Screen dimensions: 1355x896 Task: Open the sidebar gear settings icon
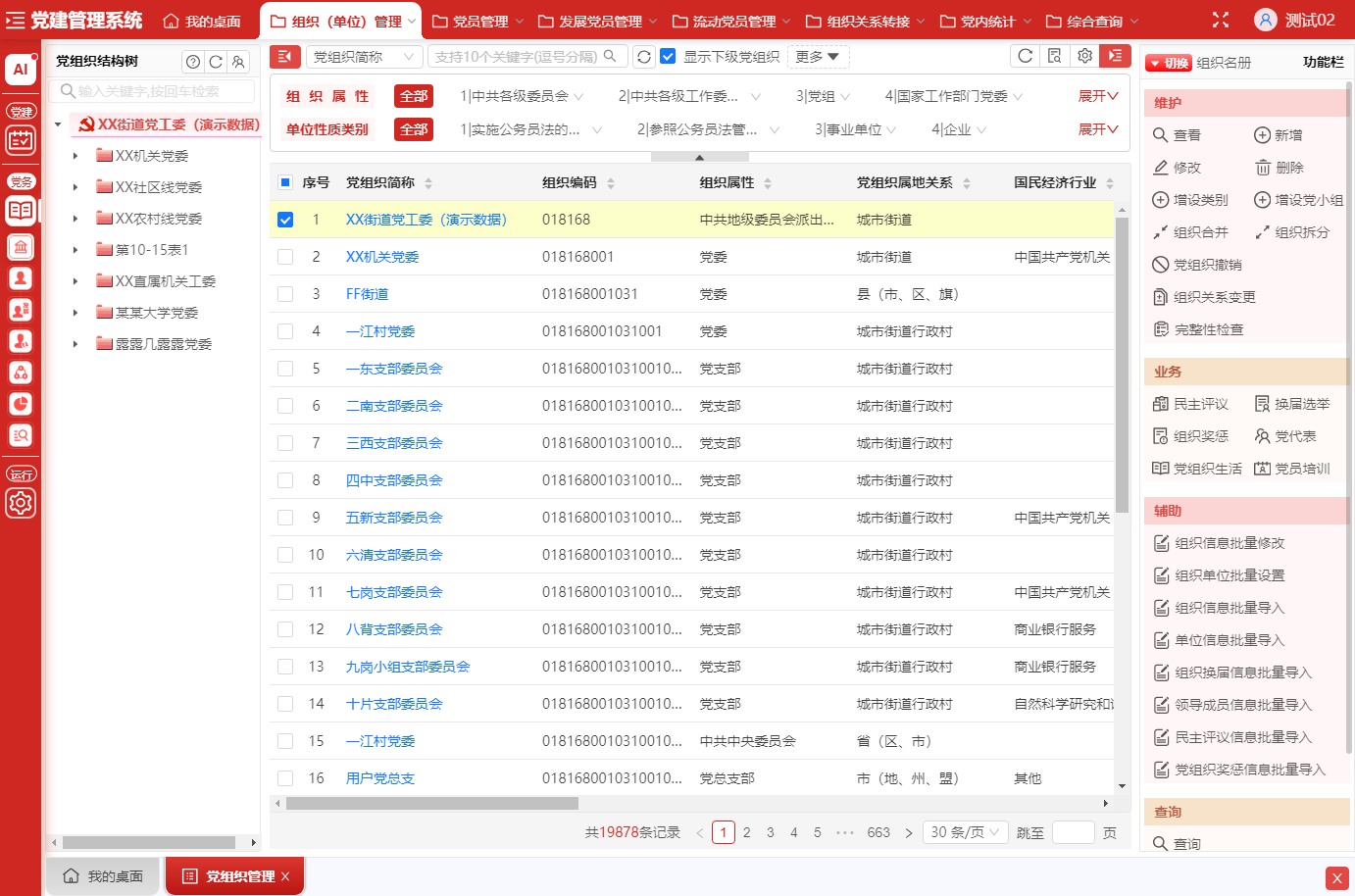tap(21, 503)
